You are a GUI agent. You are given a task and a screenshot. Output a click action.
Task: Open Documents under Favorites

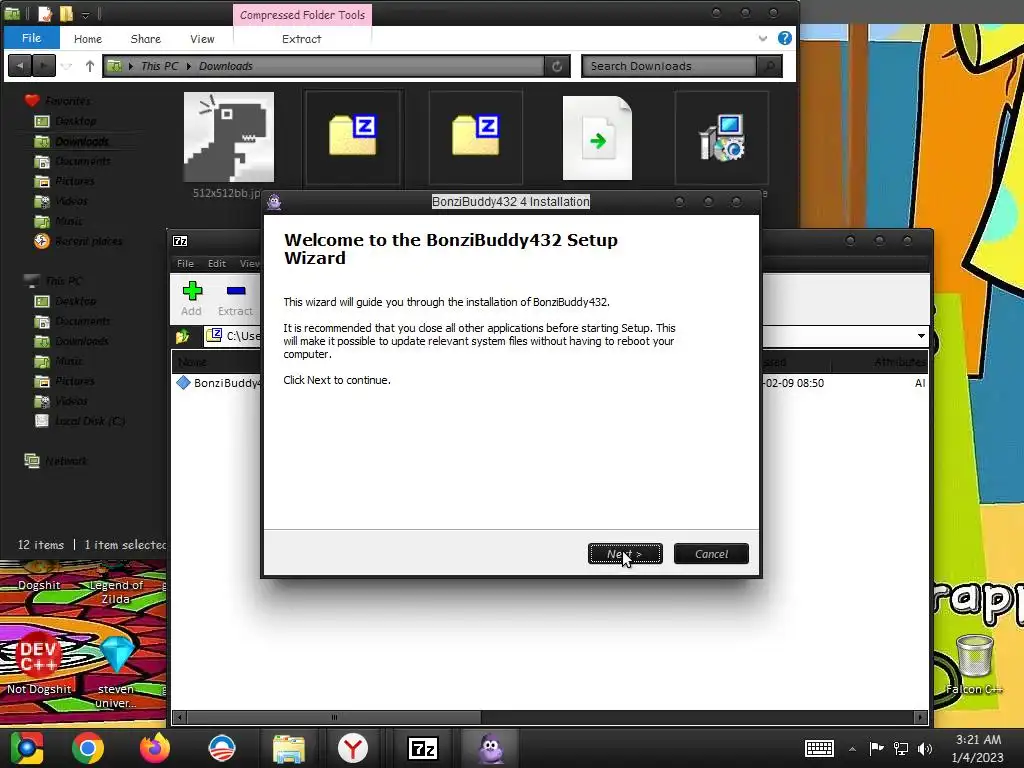pos(82,161)
